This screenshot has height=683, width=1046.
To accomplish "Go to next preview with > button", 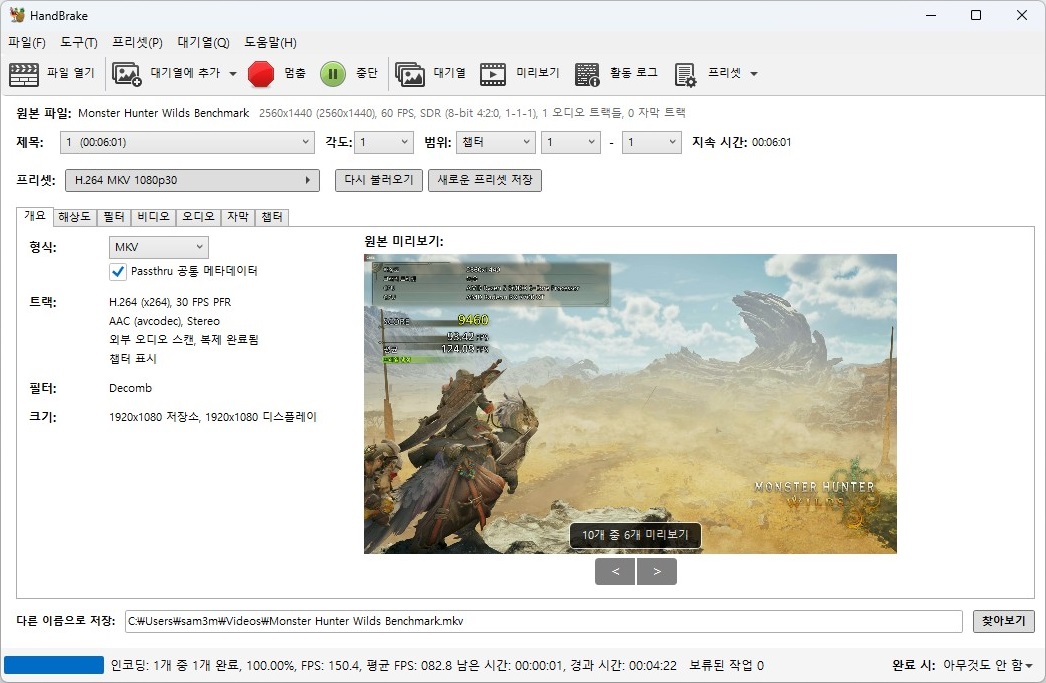I will click(x=656, y=572).
